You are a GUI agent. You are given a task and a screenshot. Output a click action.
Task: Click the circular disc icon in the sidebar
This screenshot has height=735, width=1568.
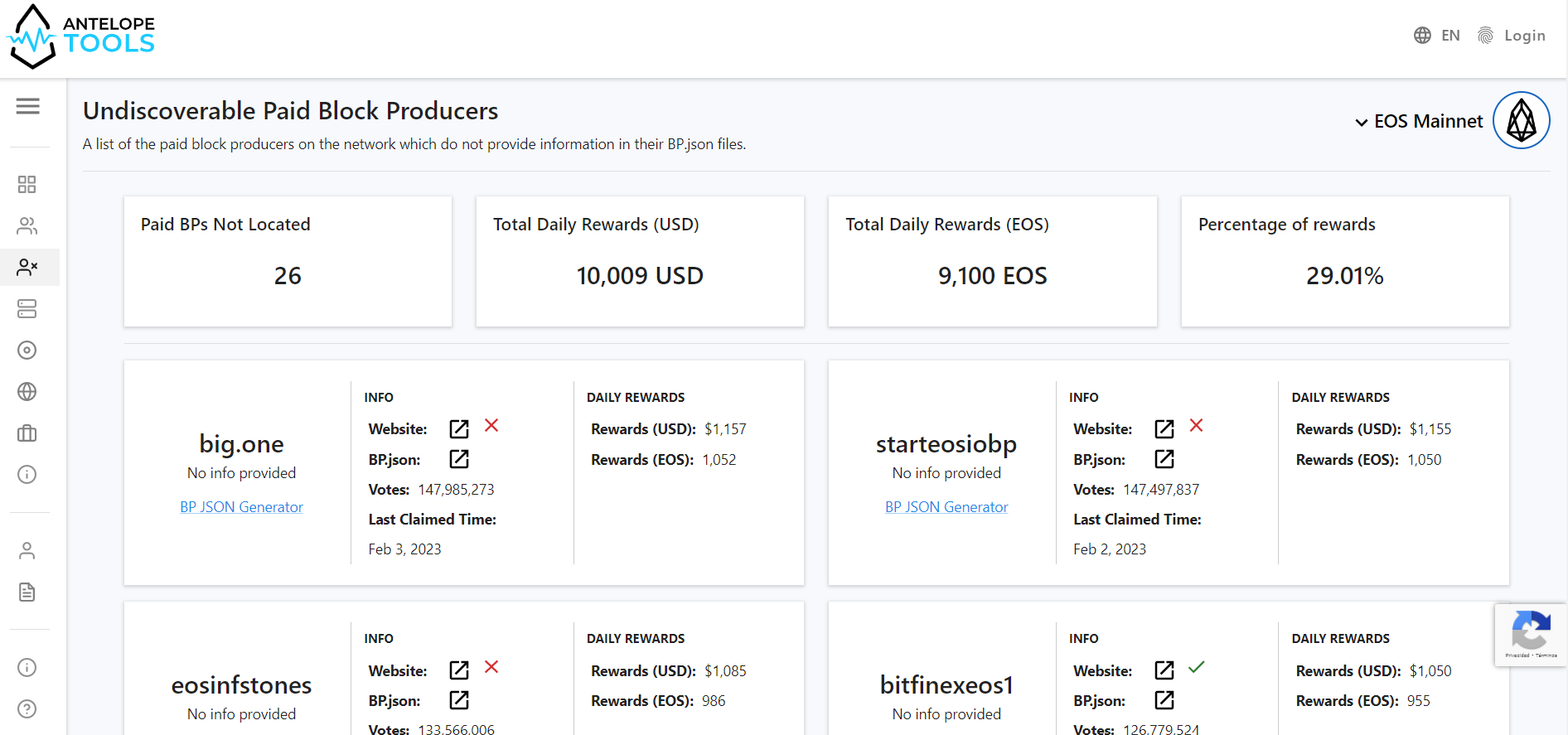(x=27, y=350)
